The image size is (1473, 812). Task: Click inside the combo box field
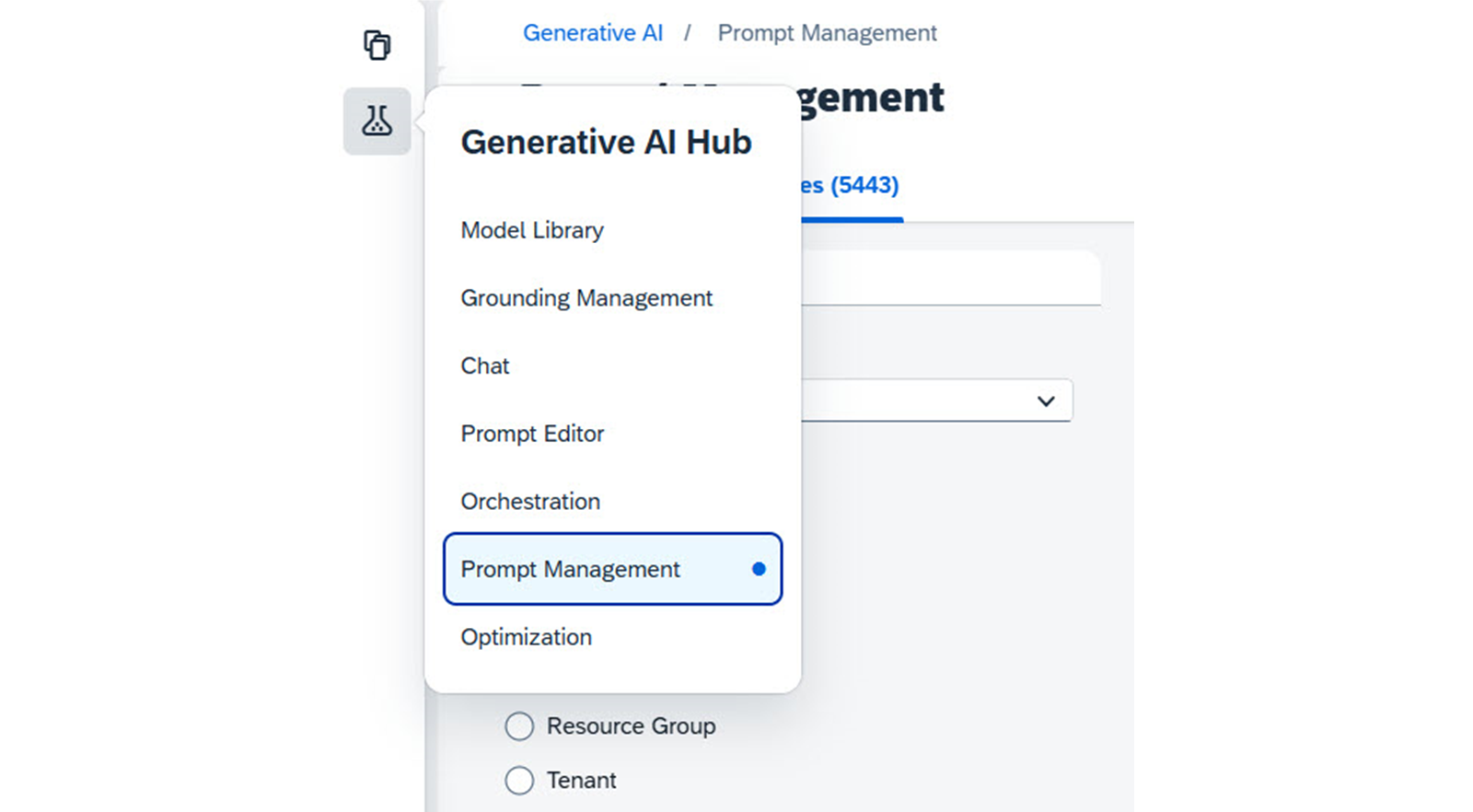pos(935,400)
